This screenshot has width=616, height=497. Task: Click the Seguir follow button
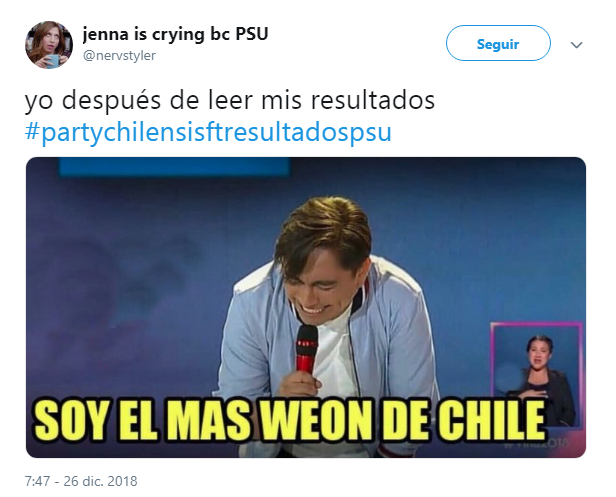coord(498,43)
